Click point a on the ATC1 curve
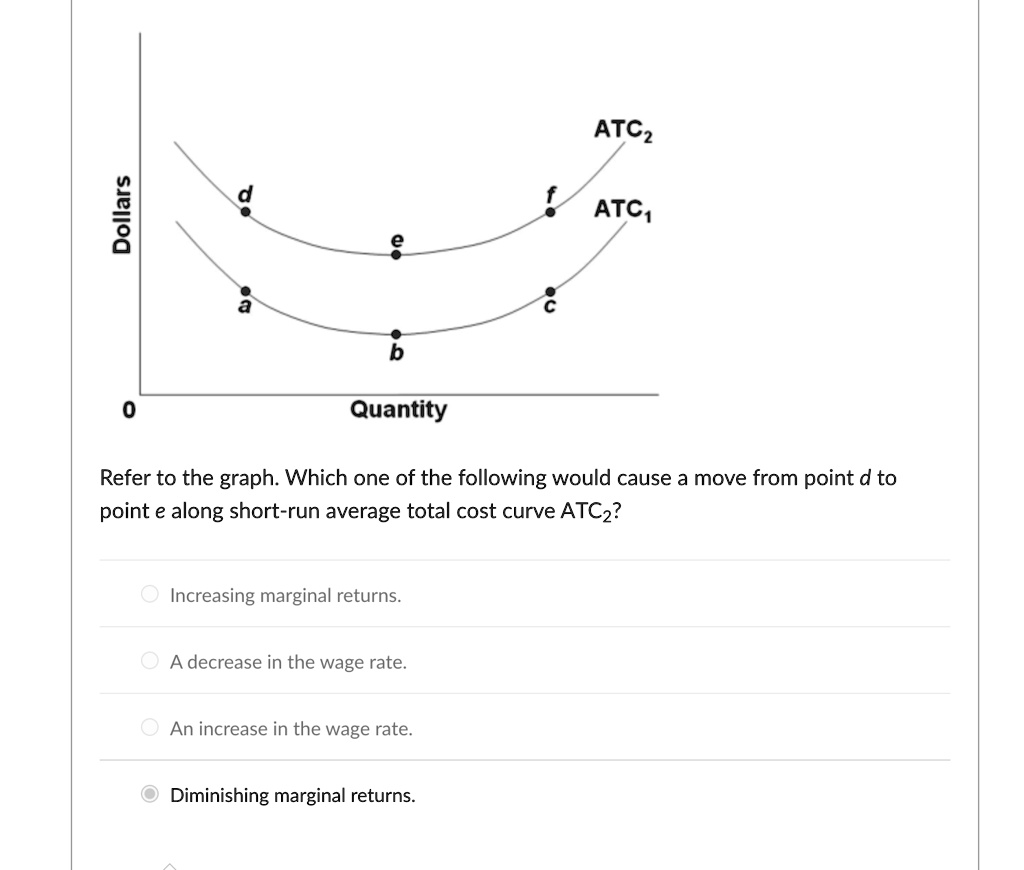 (245, 291)
